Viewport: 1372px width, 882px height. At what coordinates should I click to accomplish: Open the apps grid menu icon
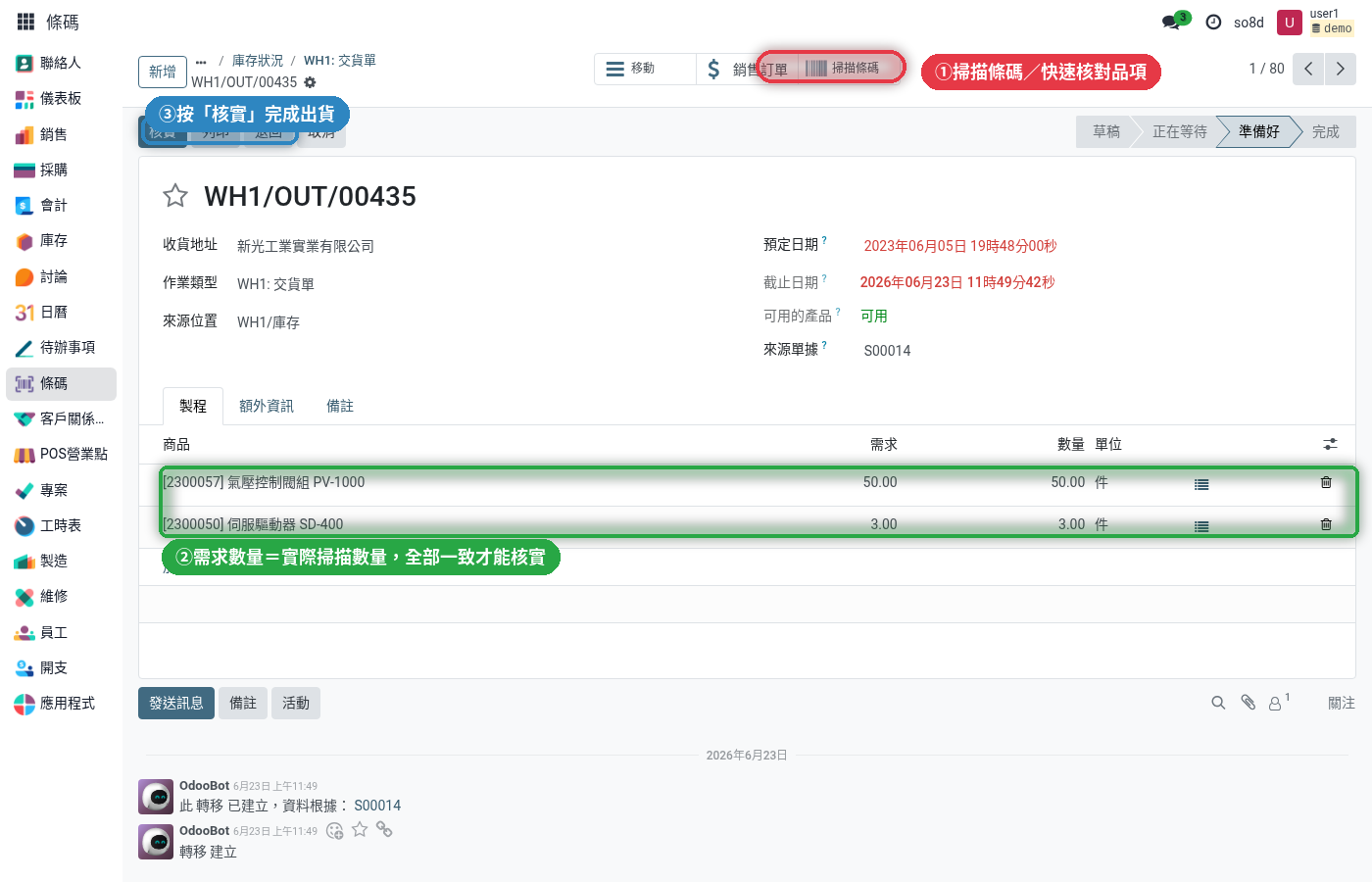[25, 22]
